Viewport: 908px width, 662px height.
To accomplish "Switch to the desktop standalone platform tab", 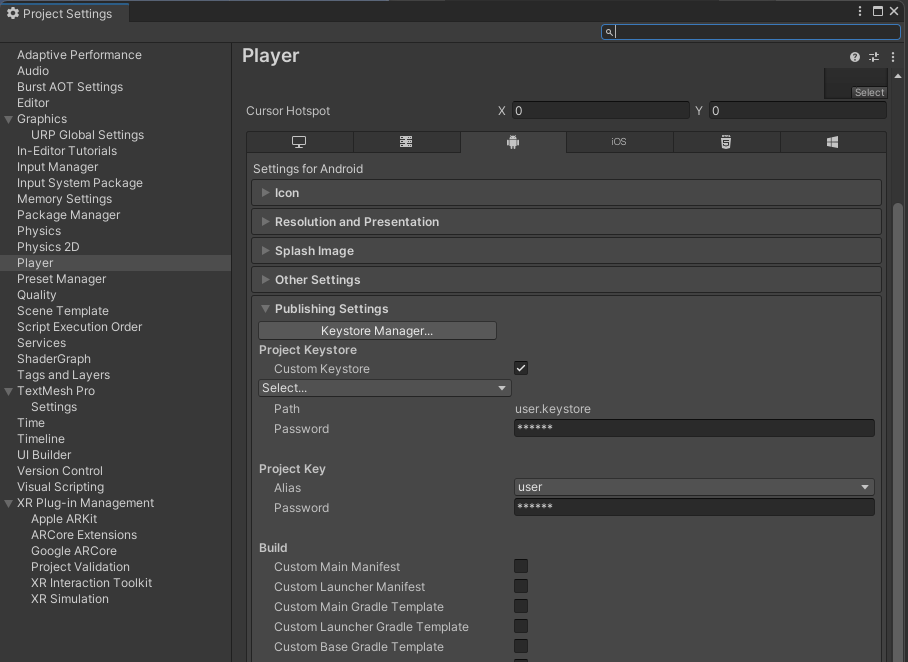I will (x=299, y=142).
